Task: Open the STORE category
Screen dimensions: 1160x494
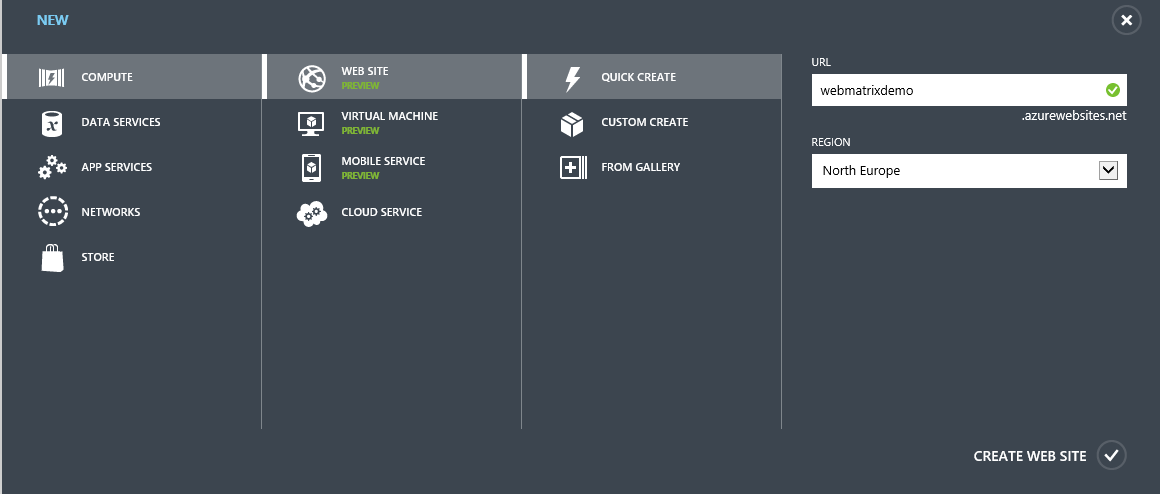Action: tap(98, 257)
